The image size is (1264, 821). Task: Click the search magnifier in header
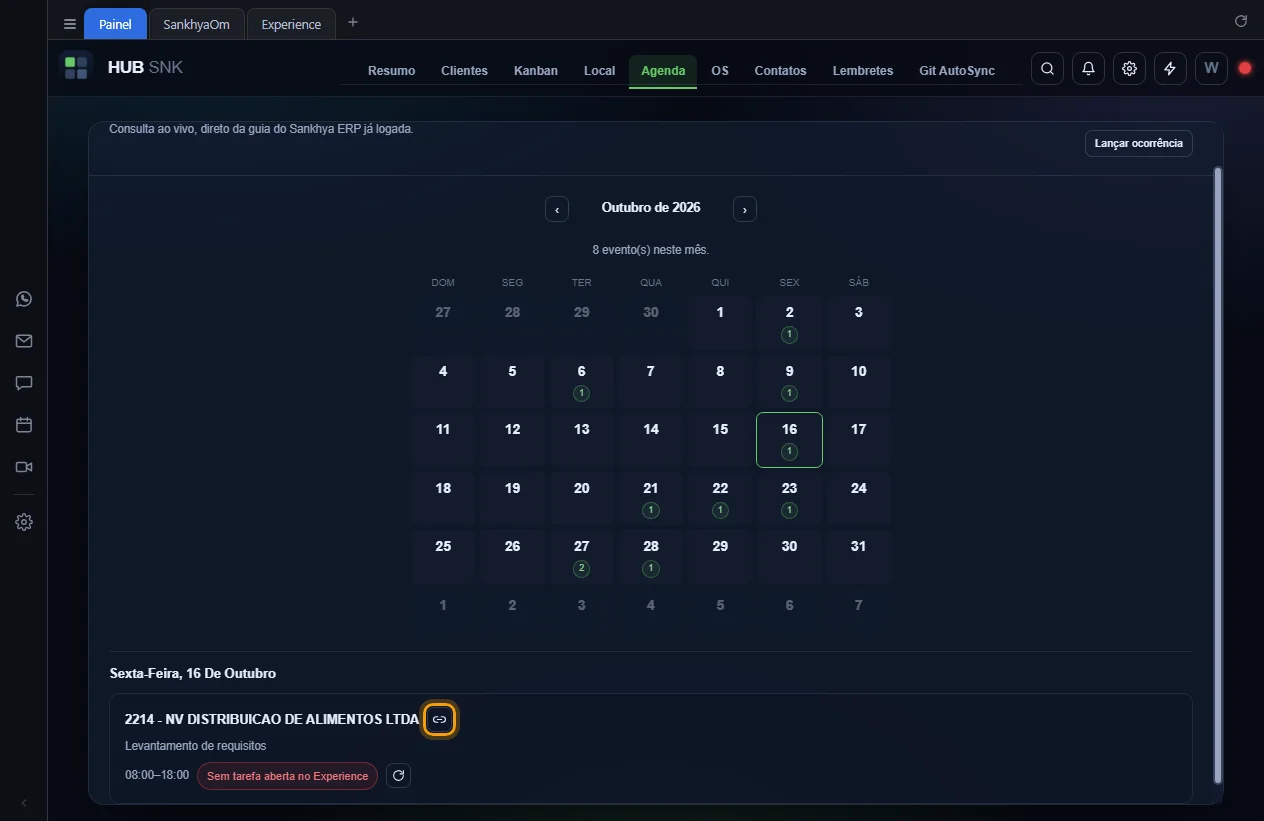coord(1047,69)
